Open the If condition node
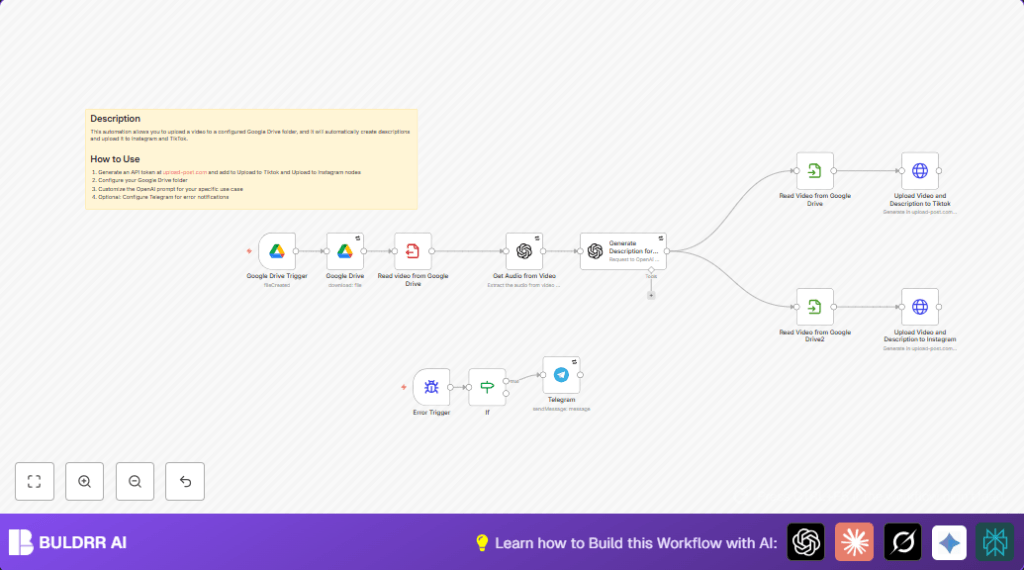 pos(487,387)
